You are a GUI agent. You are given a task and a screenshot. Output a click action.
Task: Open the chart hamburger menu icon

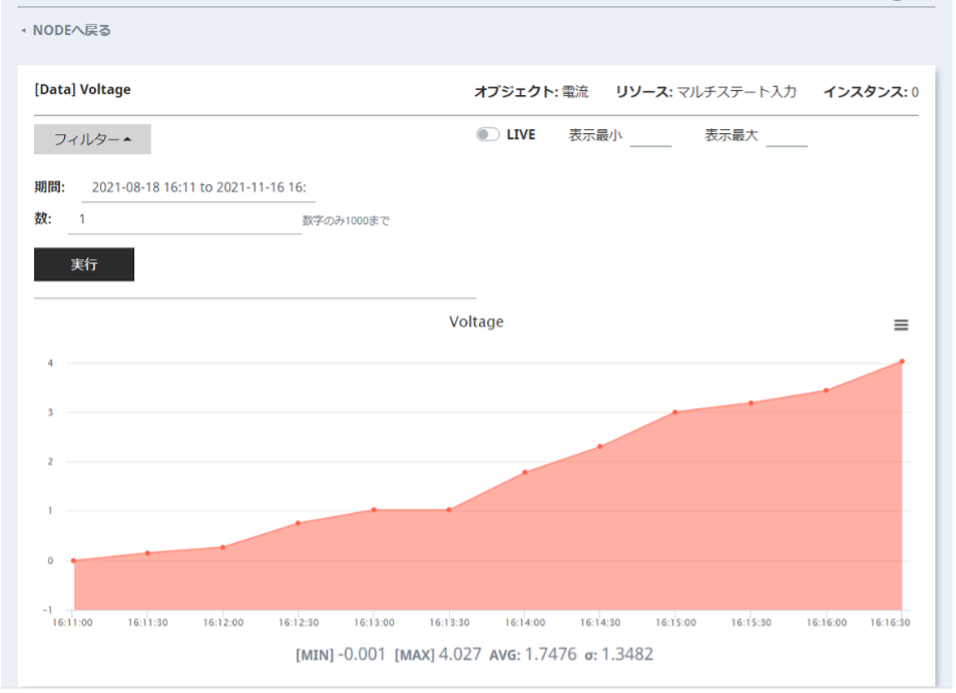coord(901,325)
